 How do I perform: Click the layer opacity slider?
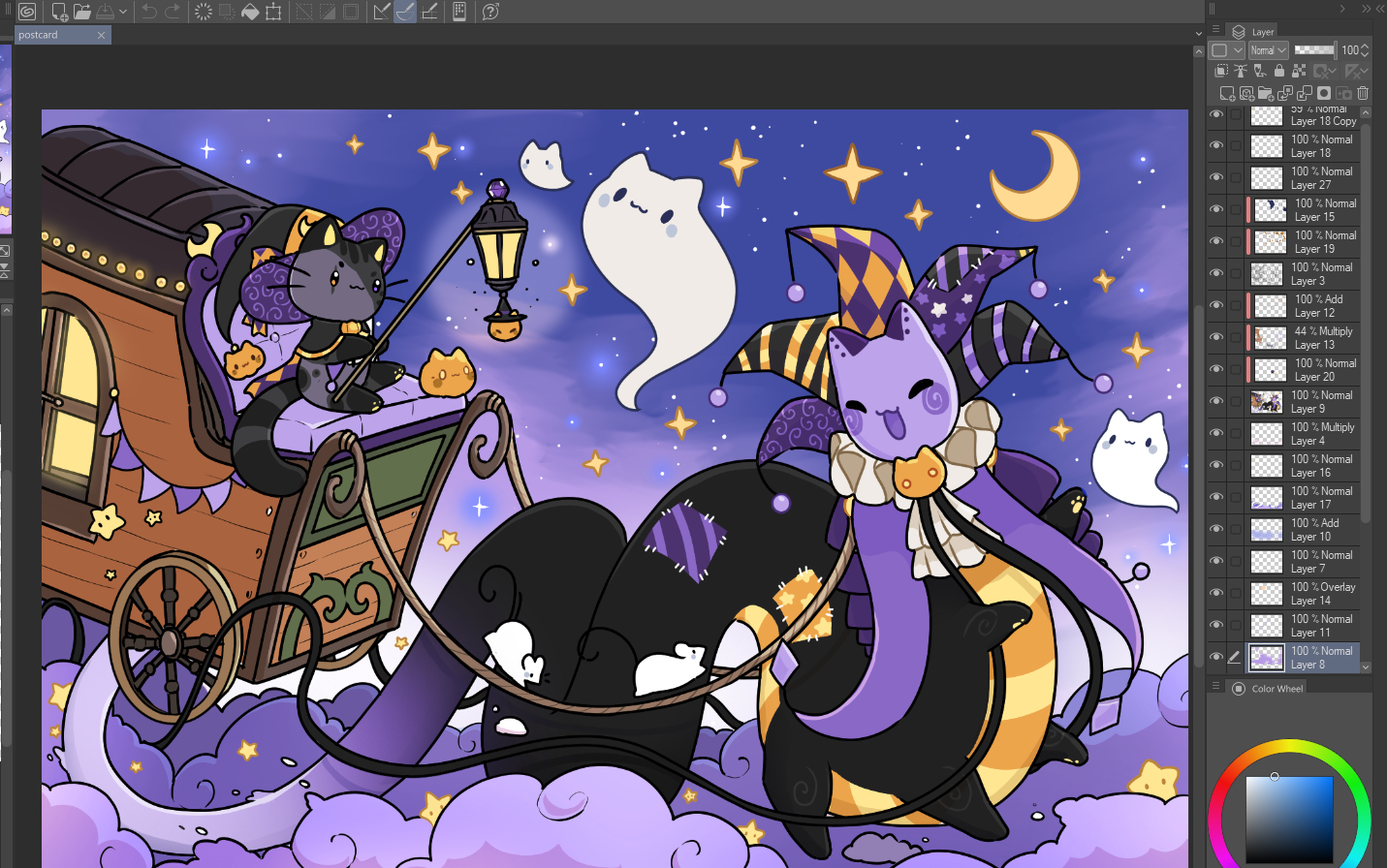[1314, 50]
